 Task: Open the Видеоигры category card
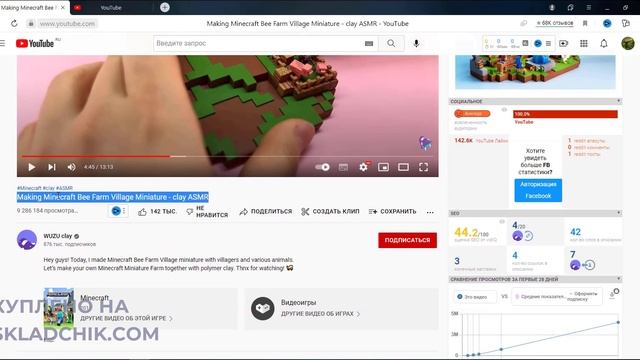[342, 308]
